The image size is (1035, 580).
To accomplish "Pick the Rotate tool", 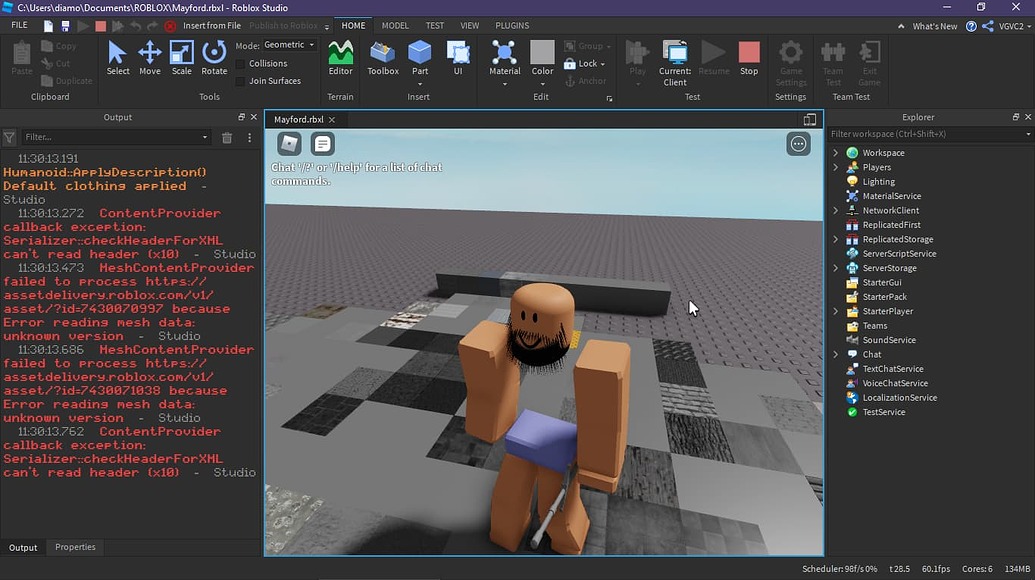I will pyautogui.click(x=214, y=57).
